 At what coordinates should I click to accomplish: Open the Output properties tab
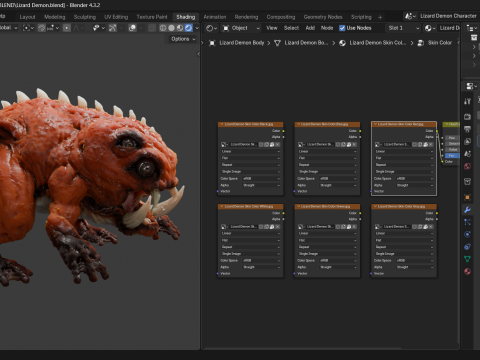(x=467, y=129)
